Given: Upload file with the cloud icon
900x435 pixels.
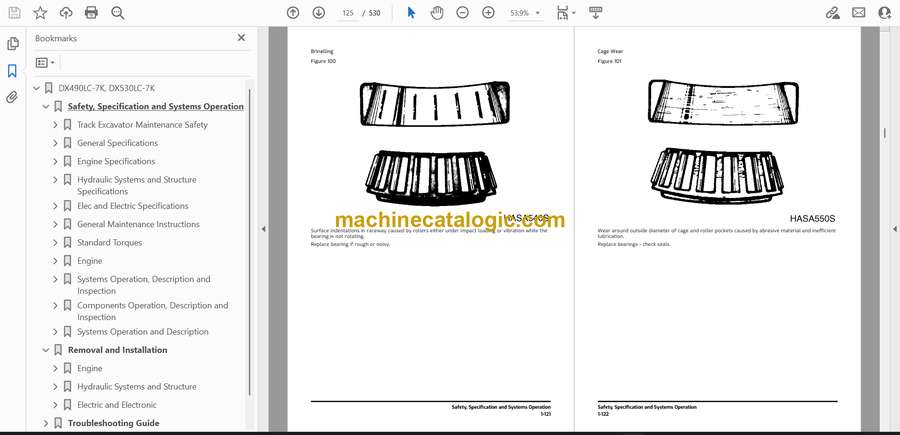Looking at the screenshot, I should pos(66,13).
